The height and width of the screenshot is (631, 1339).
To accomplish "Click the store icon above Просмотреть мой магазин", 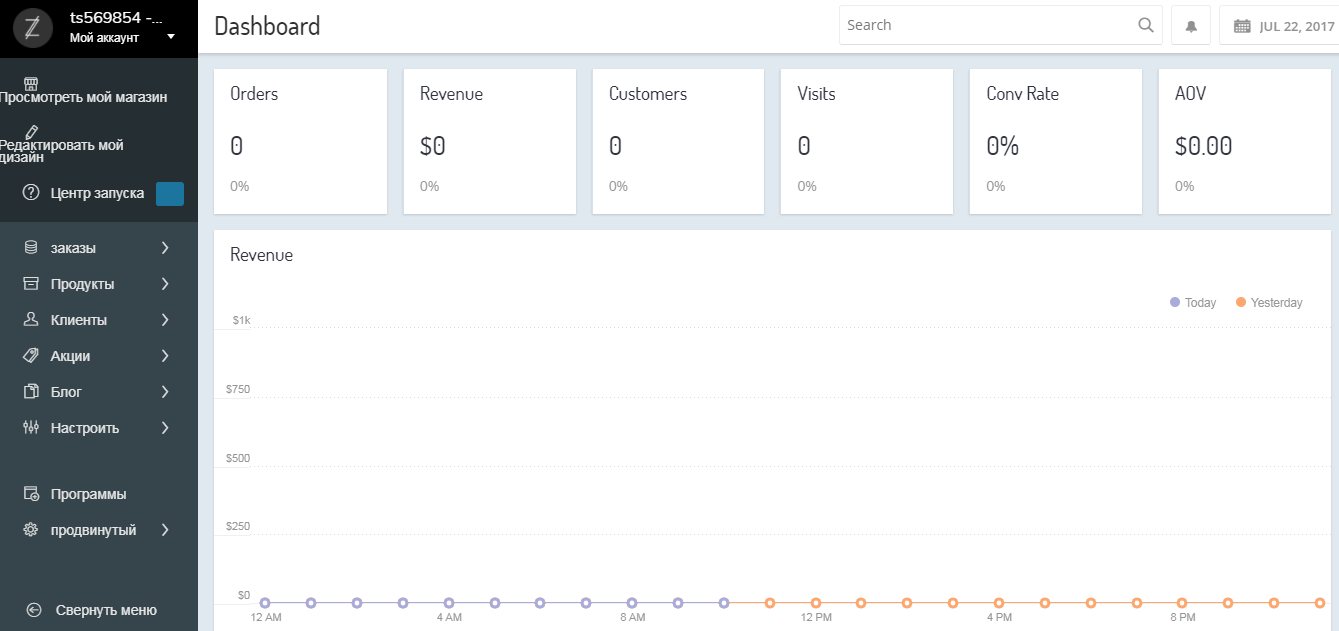I will click(x=31, y=82).
